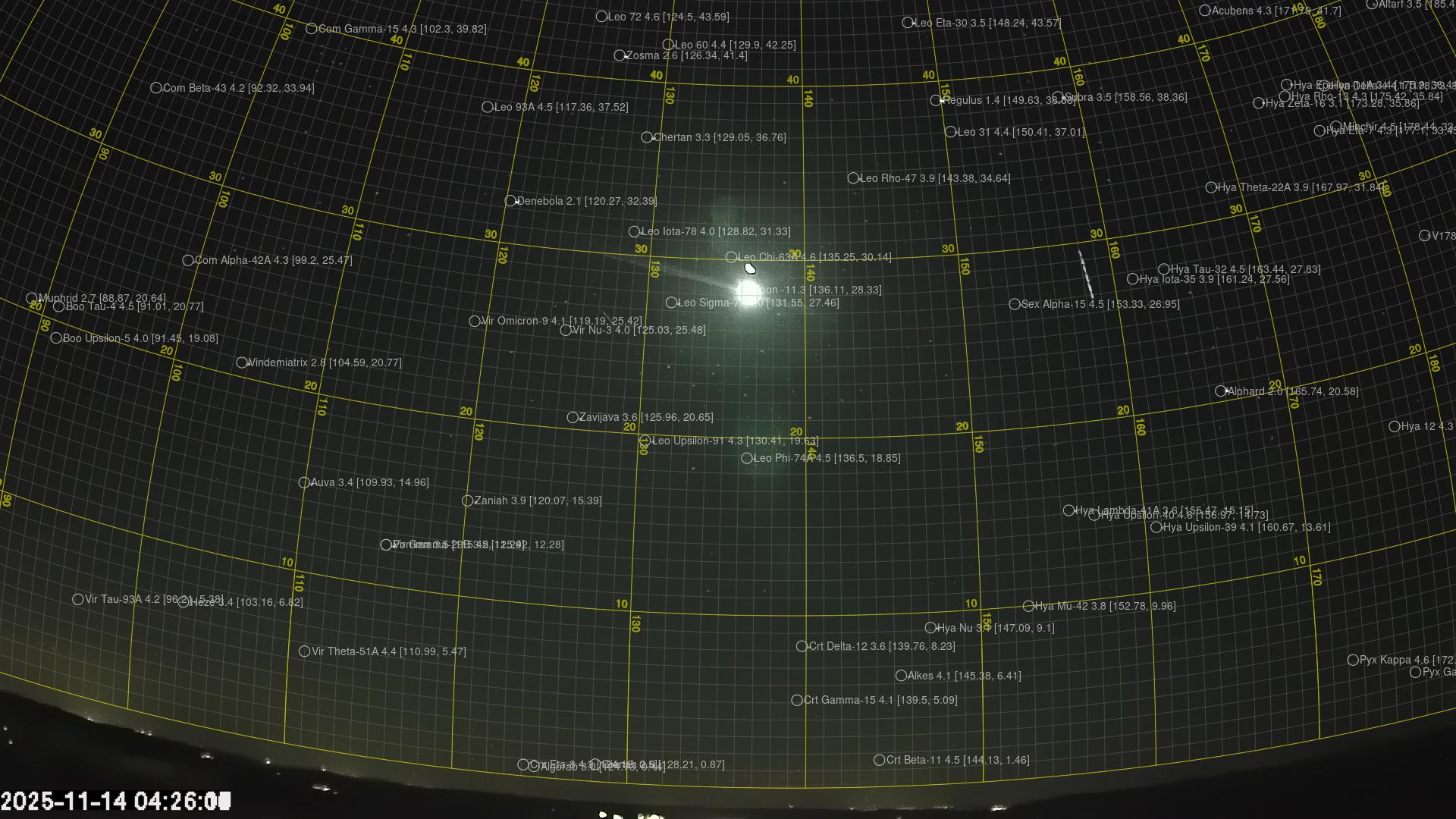The height and width of the screenshot is (819, 1456).
Task: Click the Muphrid star marker circle
Action: click(x=32, y=298)
